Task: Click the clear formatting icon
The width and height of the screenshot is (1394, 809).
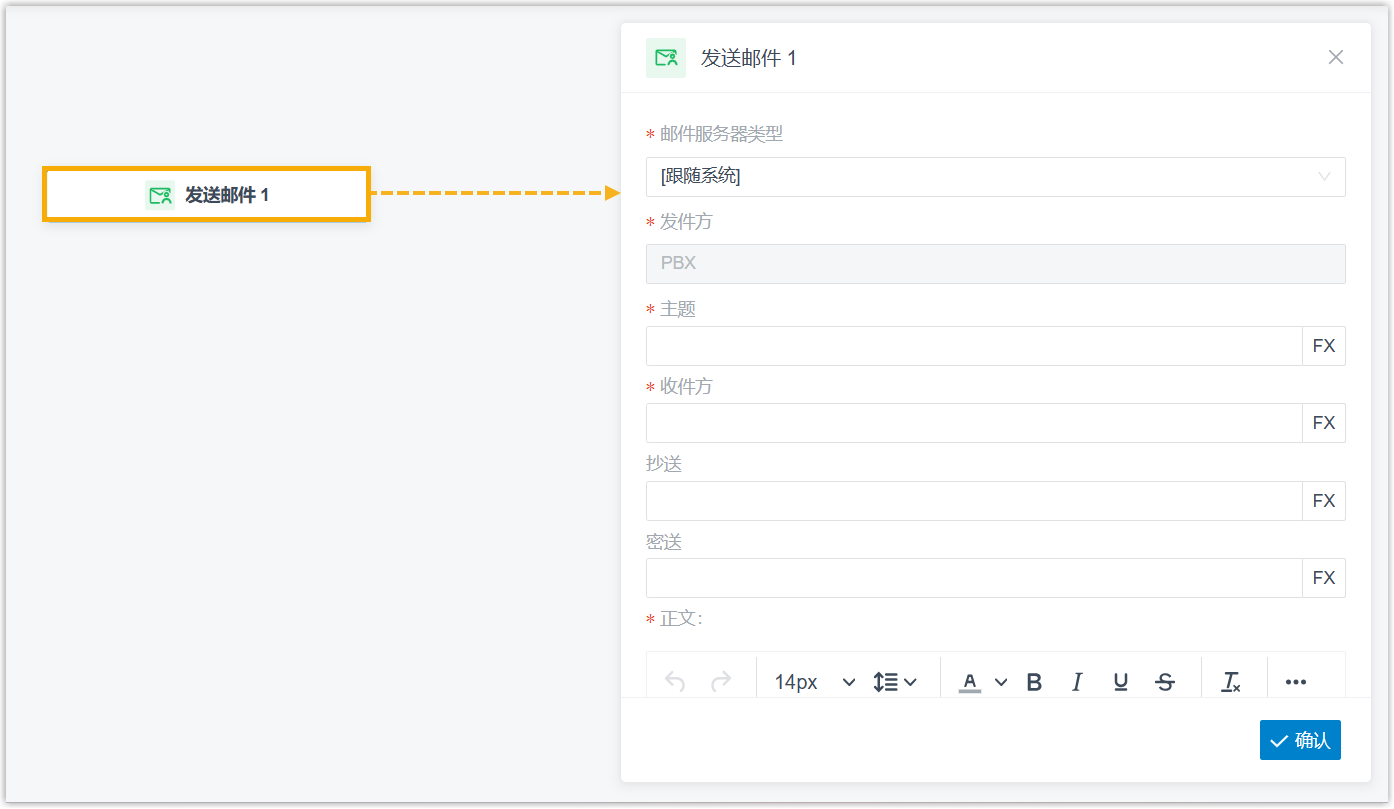Action: (x=1231, y=682)
